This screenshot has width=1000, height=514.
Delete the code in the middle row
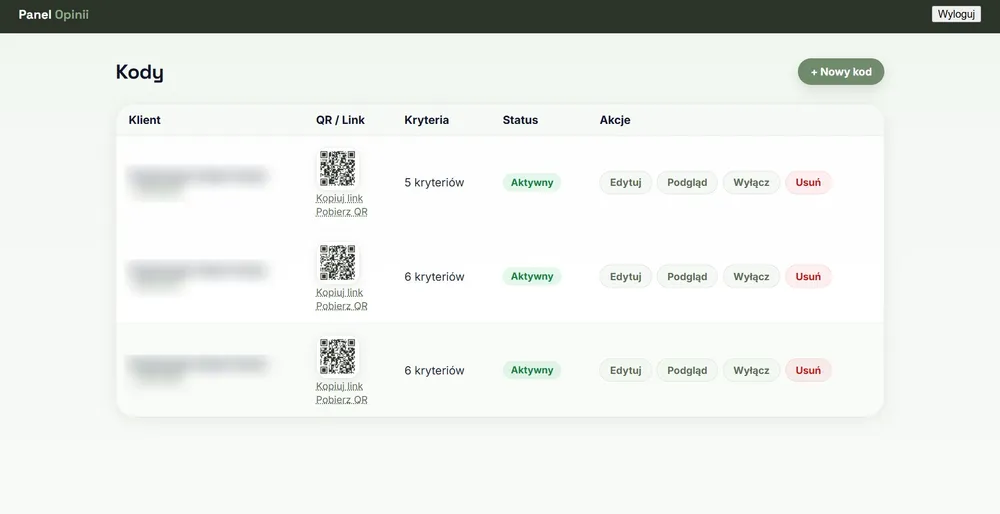(808, 277)
